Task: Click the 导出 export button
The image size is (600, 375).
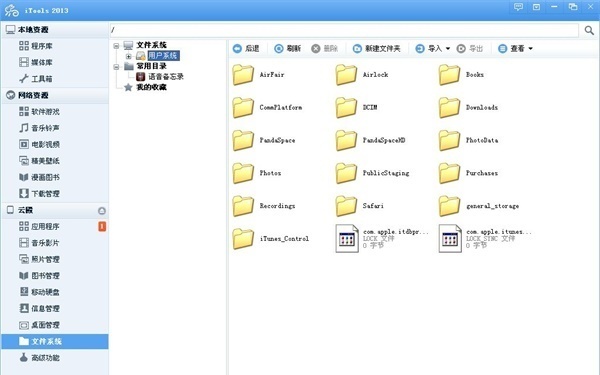Action: pyautogui.click(x=470, y=49)
